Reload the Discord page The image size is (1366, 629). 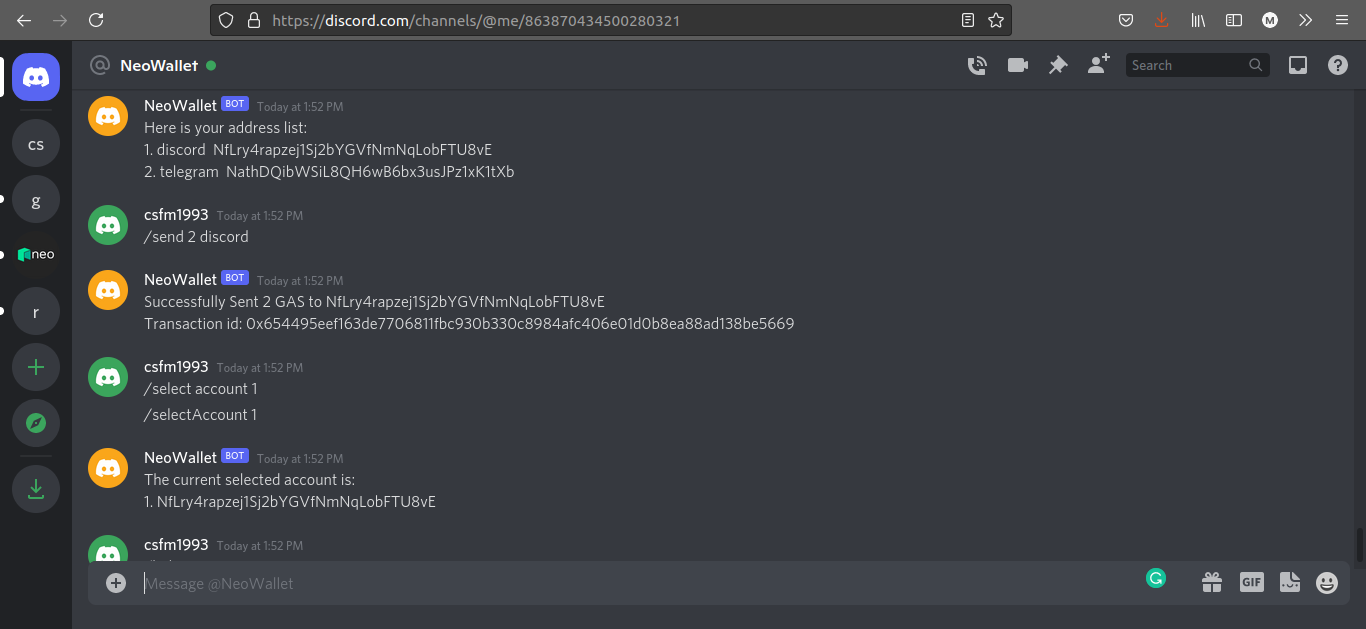pyautogui.click(x=96, y=20)
